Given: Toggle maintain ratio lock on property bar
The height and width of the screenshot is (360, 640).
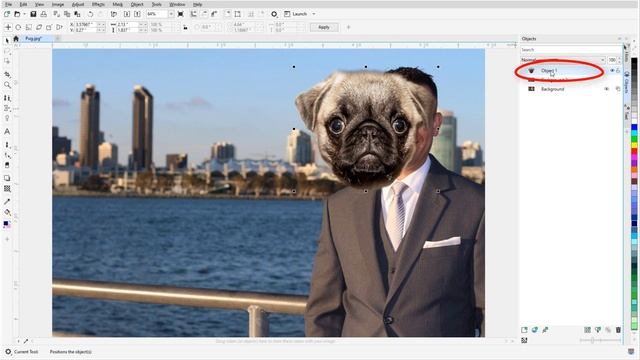Looking at the screenshot, I should (185, 27).
